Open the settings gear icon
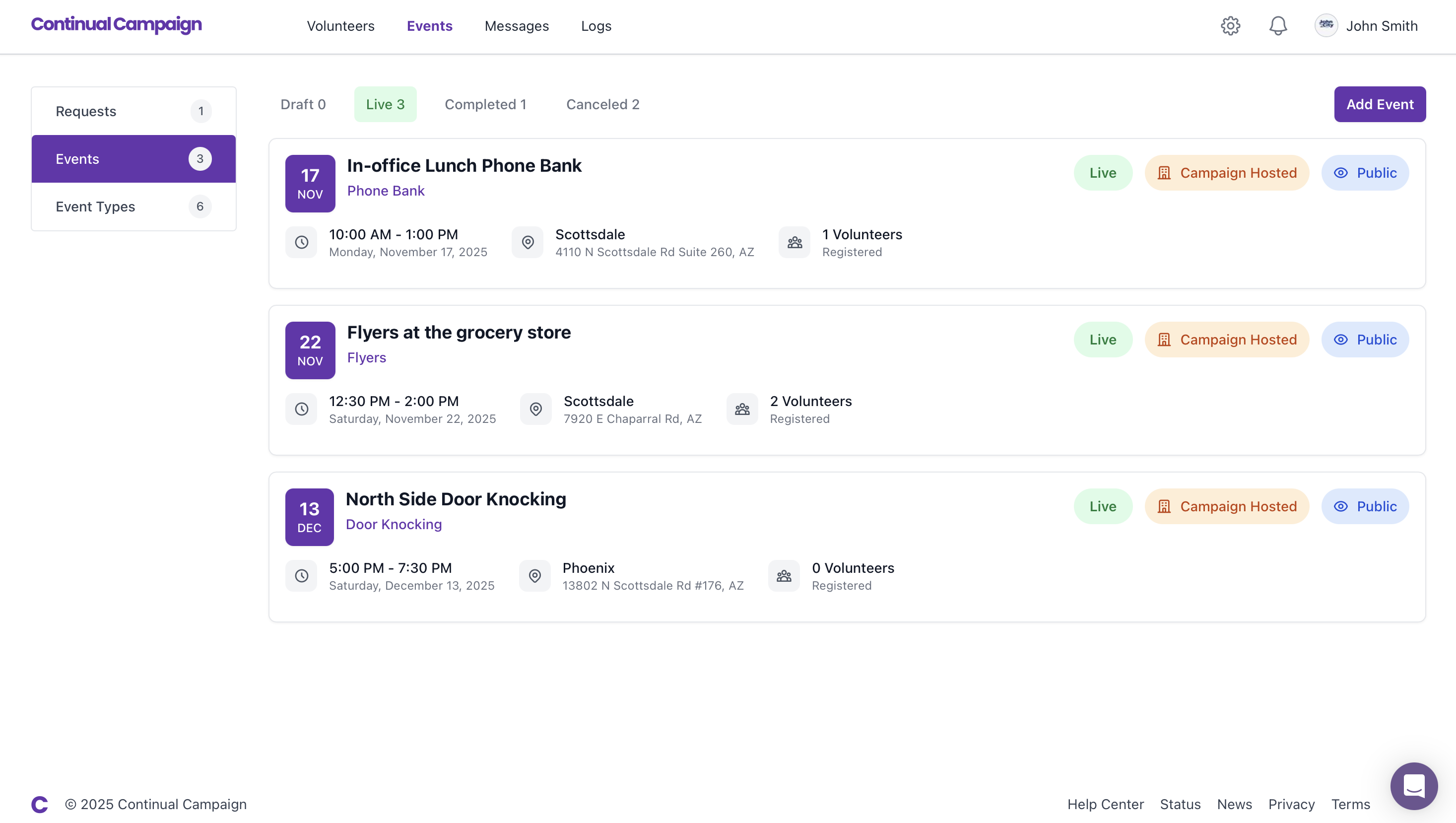Viewport: 1456px width, 823px height. click(x=1230, y=26)
